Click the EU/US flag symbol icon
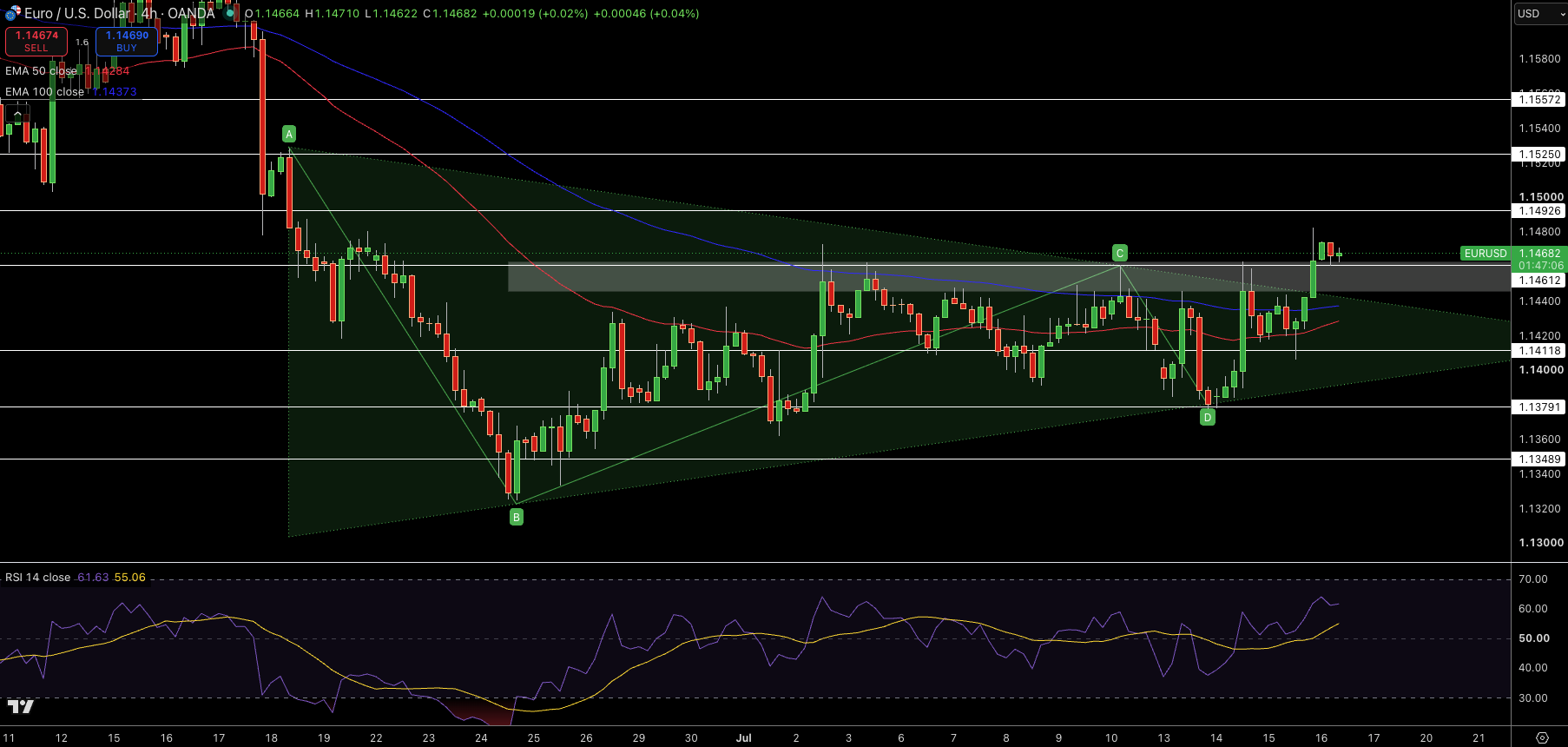The image size is (1568, 747). click(12, 12)
